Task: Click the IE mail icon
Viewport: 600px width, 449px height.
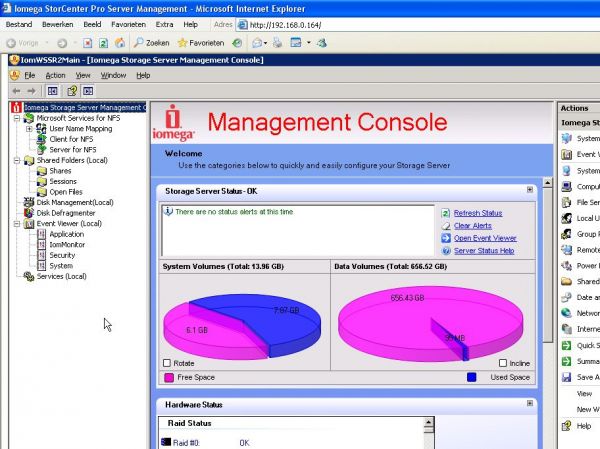Action: pos(257,43)
